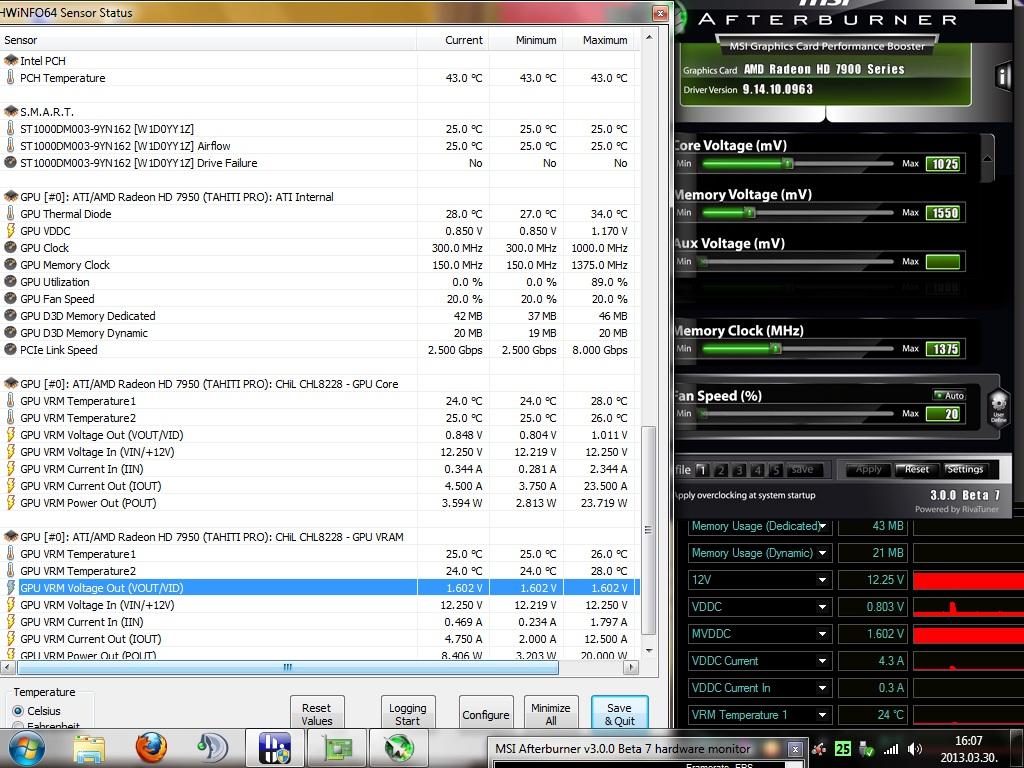Open Windows Explorer from the taskbar
This screenshot has width=1024, height=768.
click(x=89, y=748)
